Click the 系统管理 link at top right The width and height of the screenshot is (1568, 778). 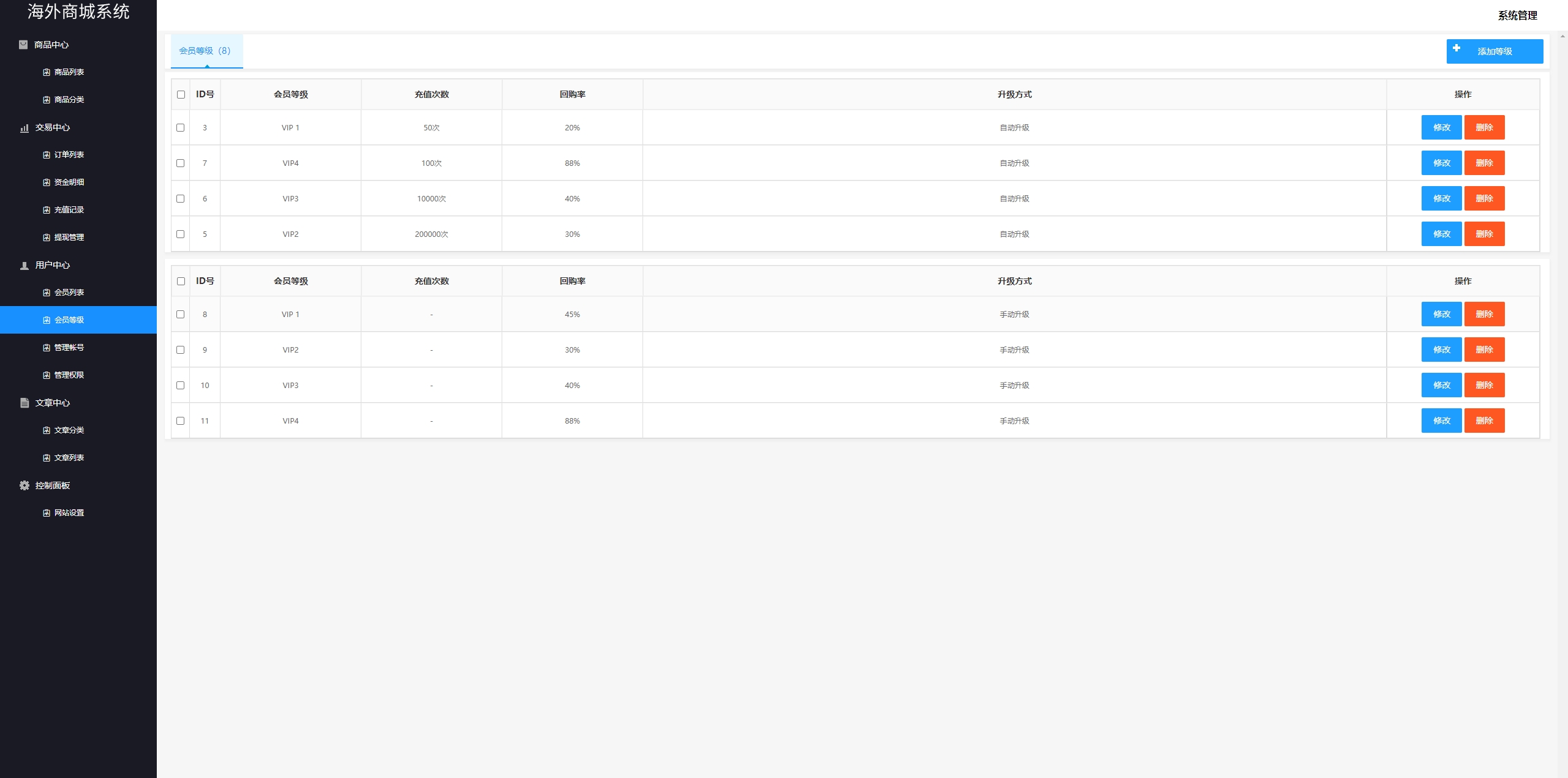pos(1517,16)
